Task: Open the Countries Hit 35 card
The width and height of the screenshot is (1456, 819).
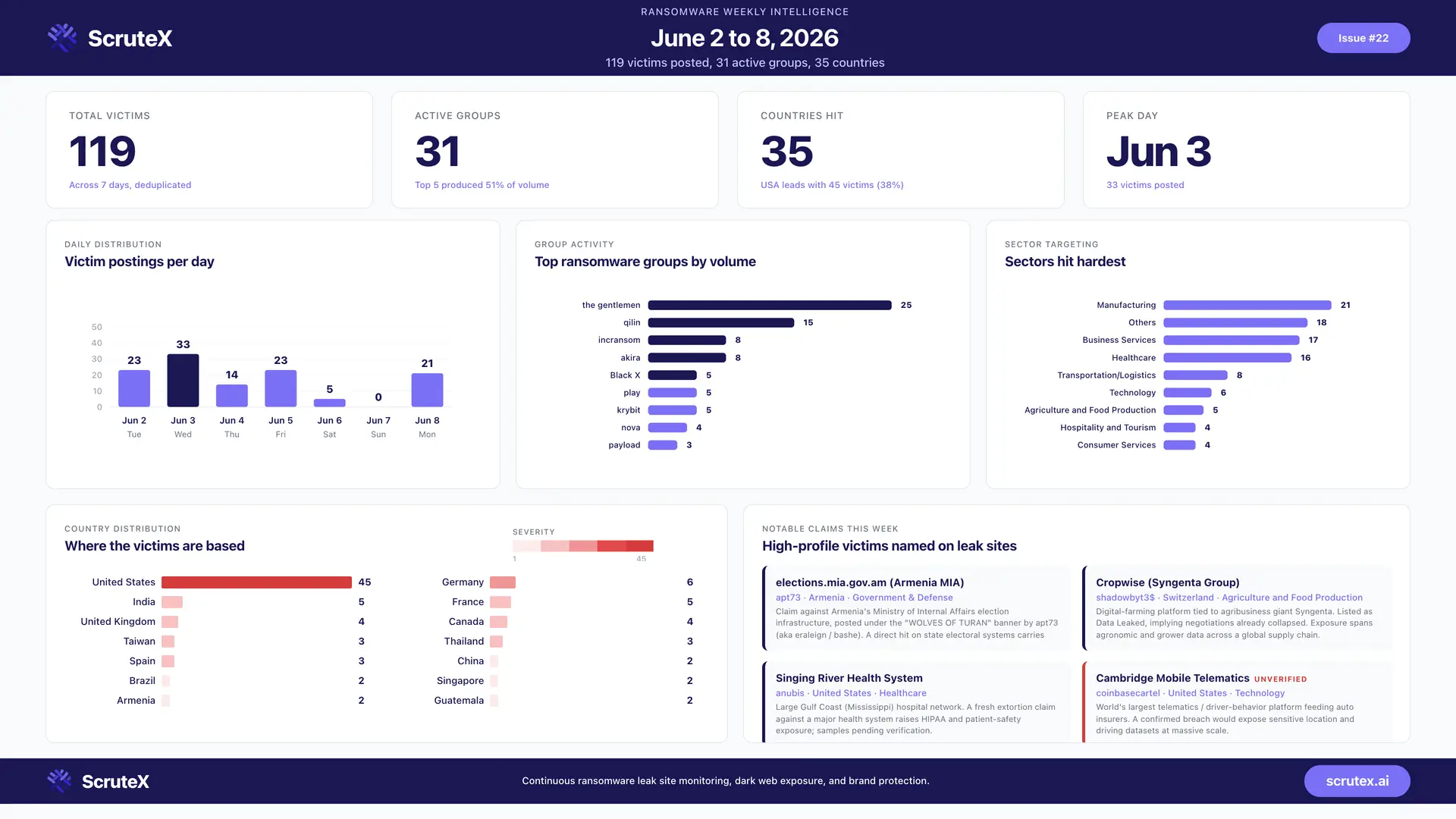Action: pyautogui.click(x=901, y=150)
